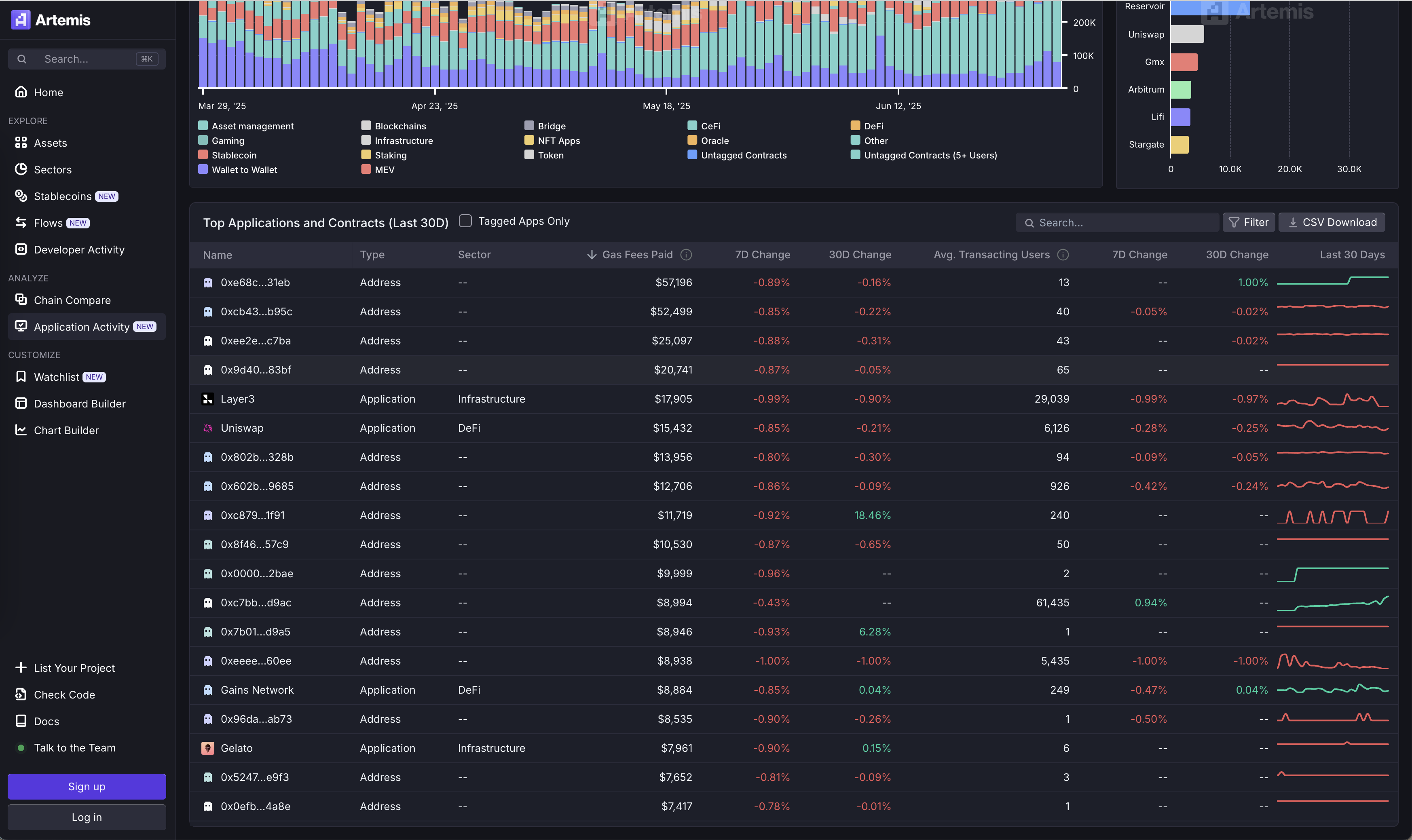Click the Gmx bar in chart
This screenshot has width=1412, height=840.
1184,62
